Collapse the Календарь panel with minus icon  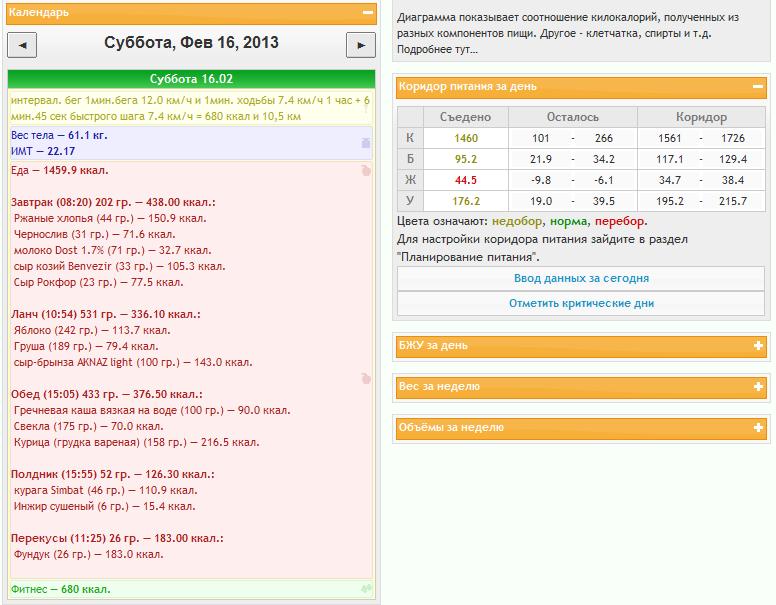368,12
